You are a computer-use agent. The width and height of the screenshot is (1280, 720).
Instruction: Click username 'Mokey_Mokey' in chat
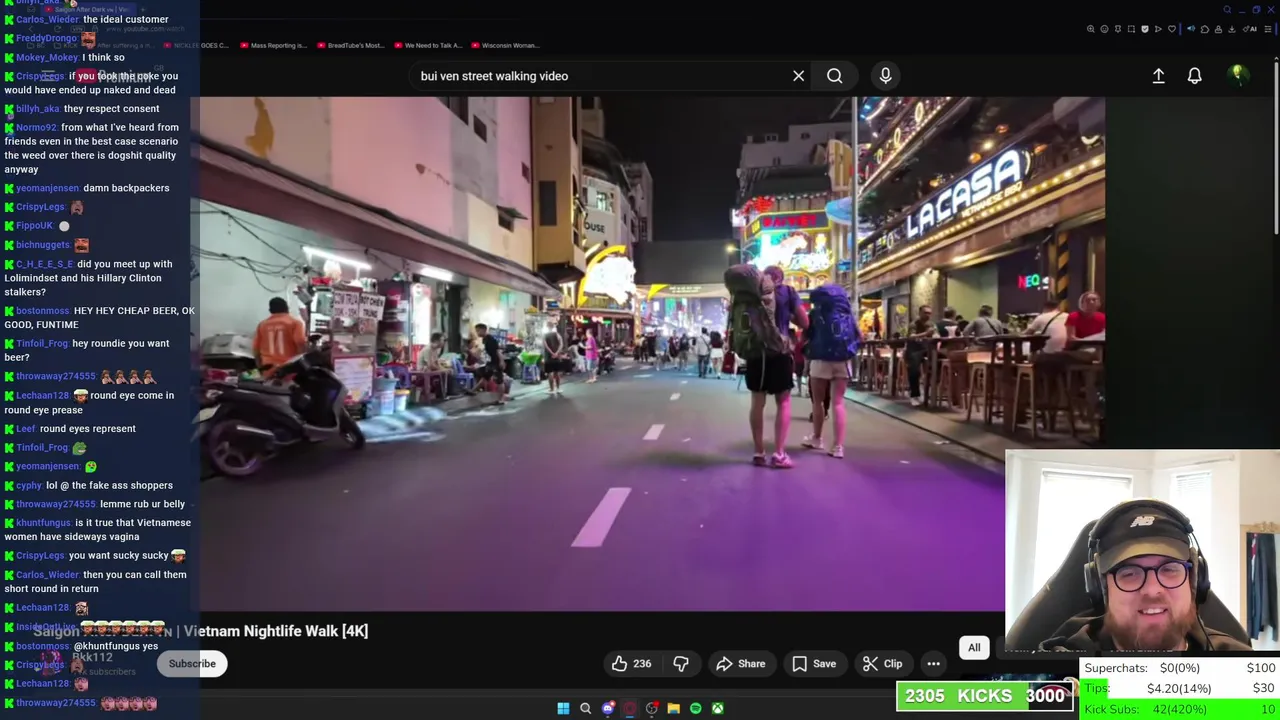coord(47,58)
